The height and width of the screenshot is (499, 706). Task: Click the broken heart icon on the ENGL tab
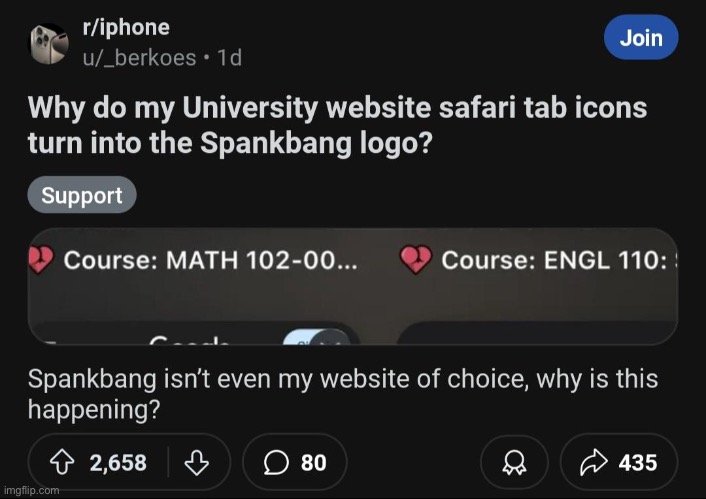click(414, 260)
